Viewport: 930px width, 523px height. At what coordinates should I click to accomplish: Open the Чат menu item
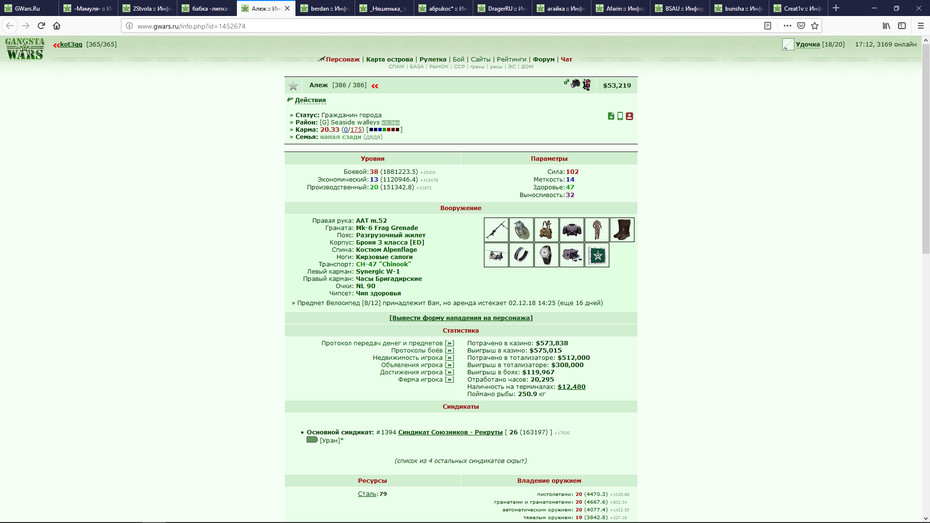pos(566,59)
